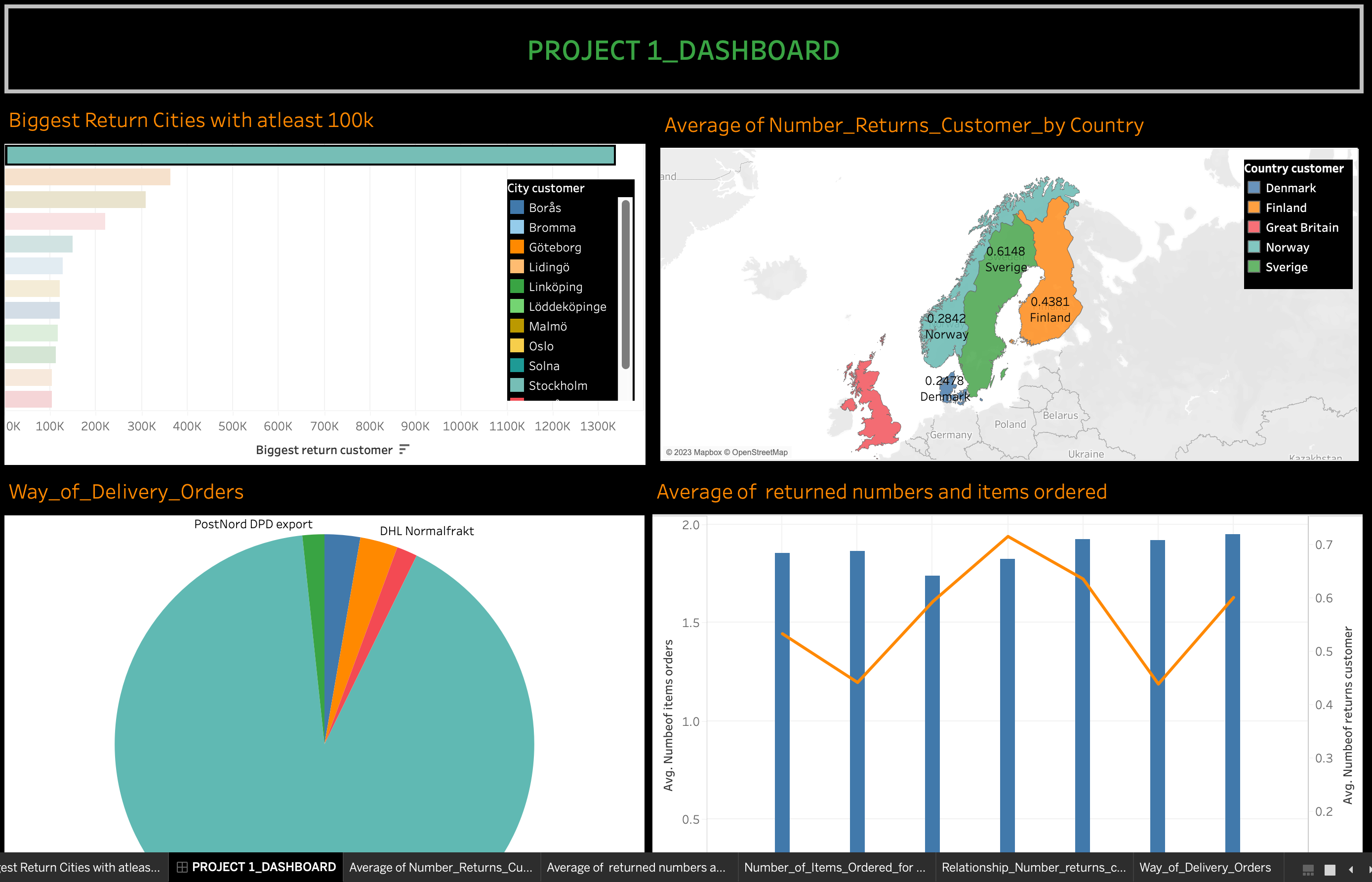1372x882 pixels.
Task: Toggle Stockholm in City customer legend
Action: tap(558, 385)
